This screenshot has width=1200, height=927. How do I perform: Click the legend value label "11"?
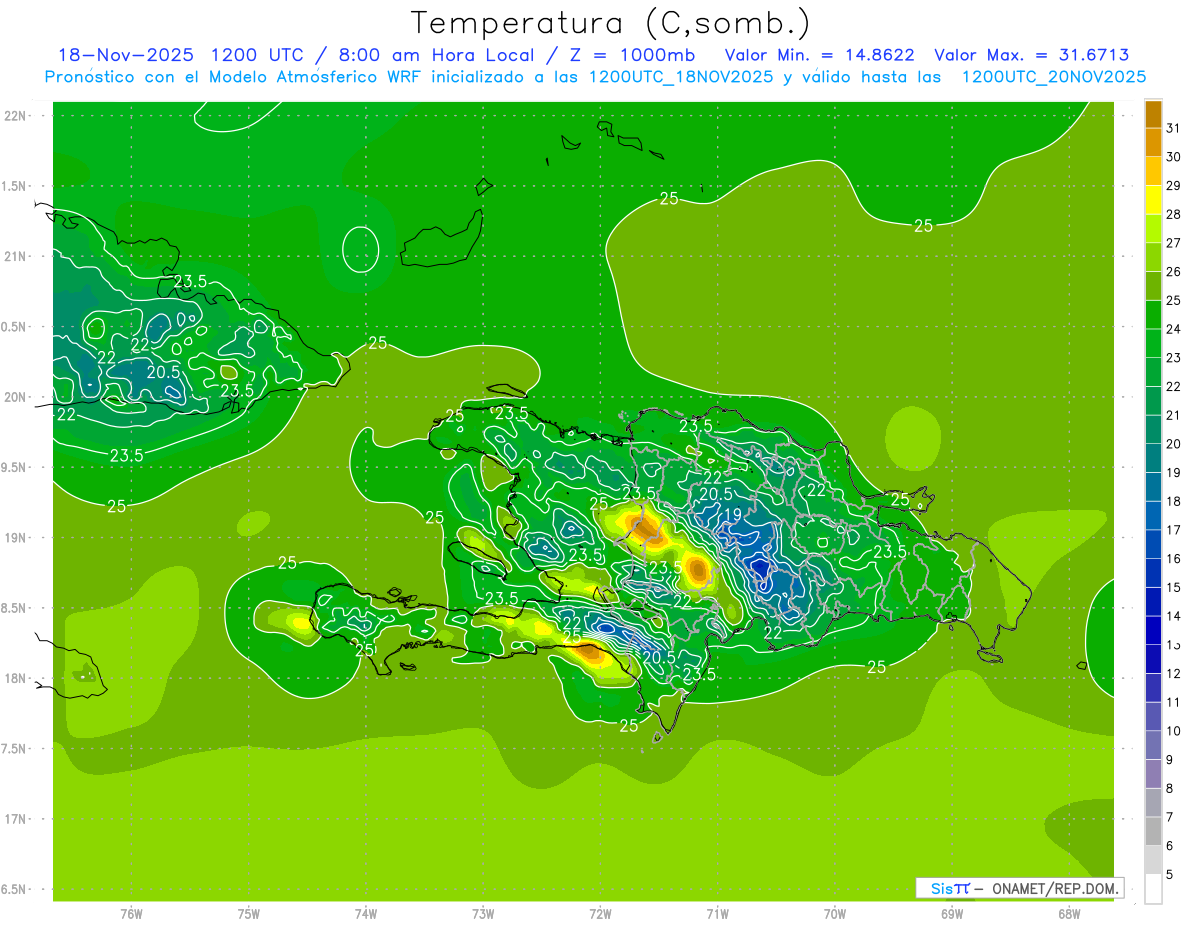click(1173, 703)
